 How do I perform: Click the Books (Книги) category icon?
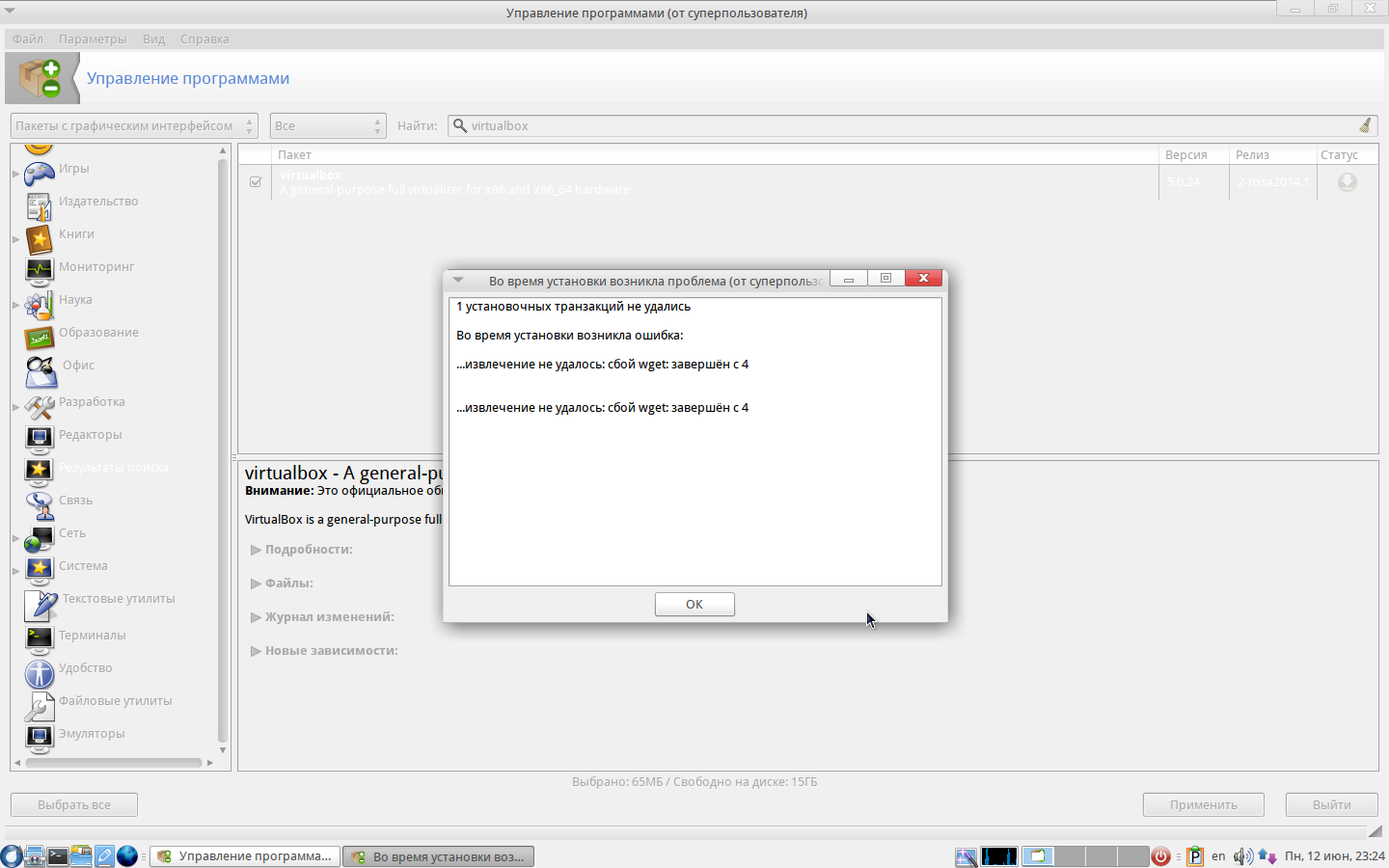tap(40, 239)
